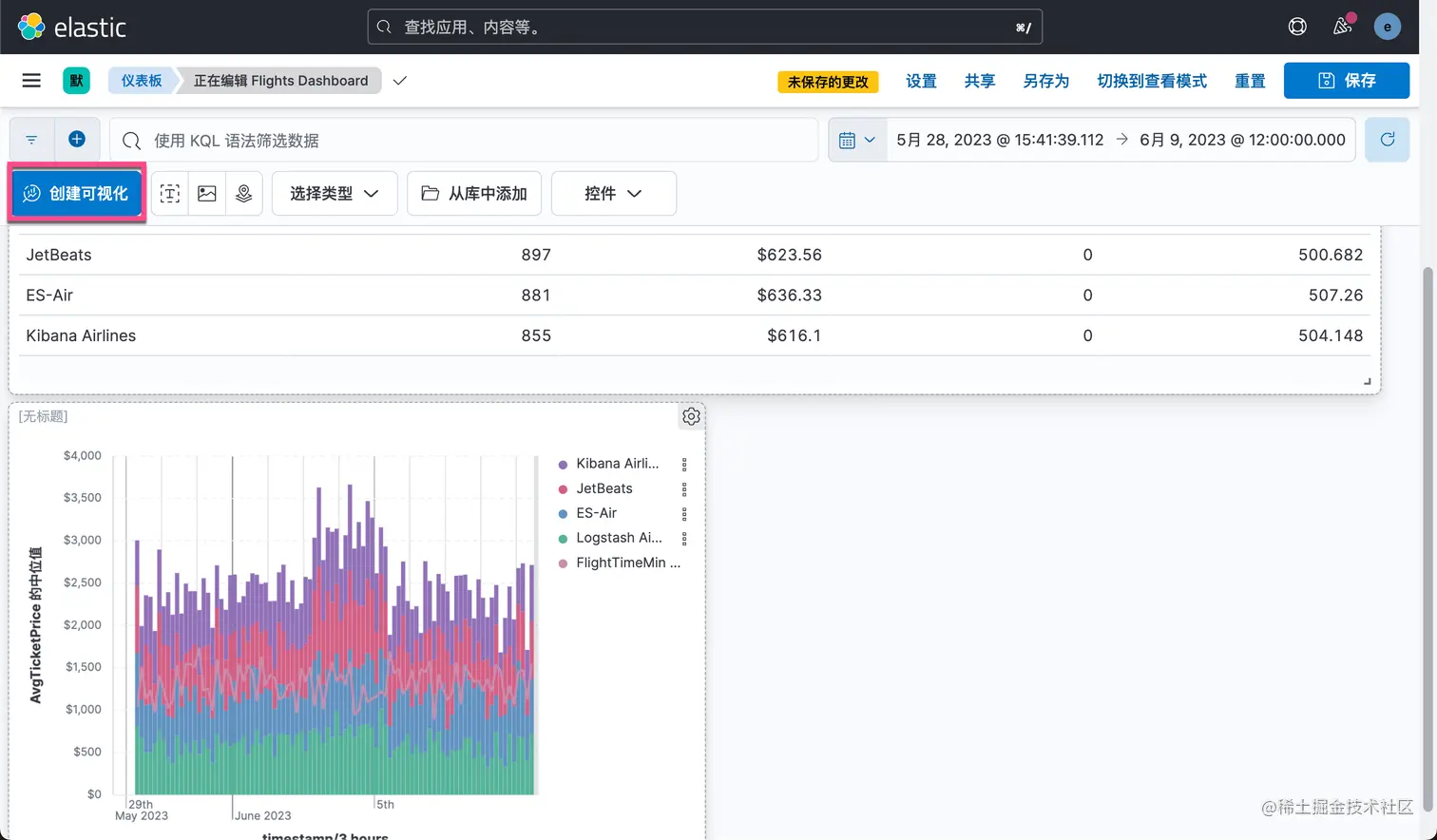Click the end date 6月 9, 2023
This screenshot has width=1437, height=840.
coord(1242,140)
